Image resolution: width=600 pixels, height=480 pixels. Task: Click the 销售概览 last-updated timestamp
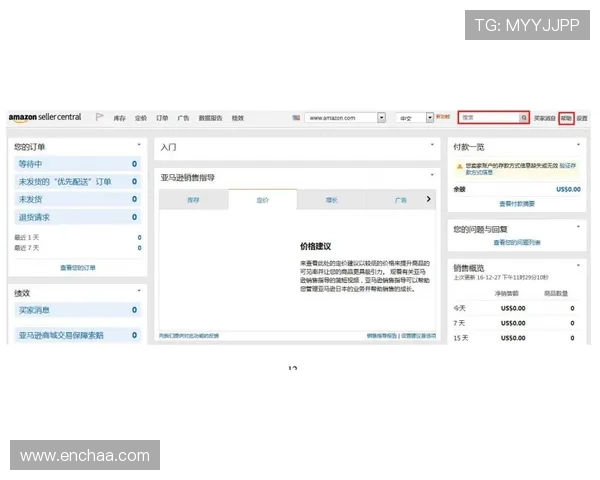(501, 277)
